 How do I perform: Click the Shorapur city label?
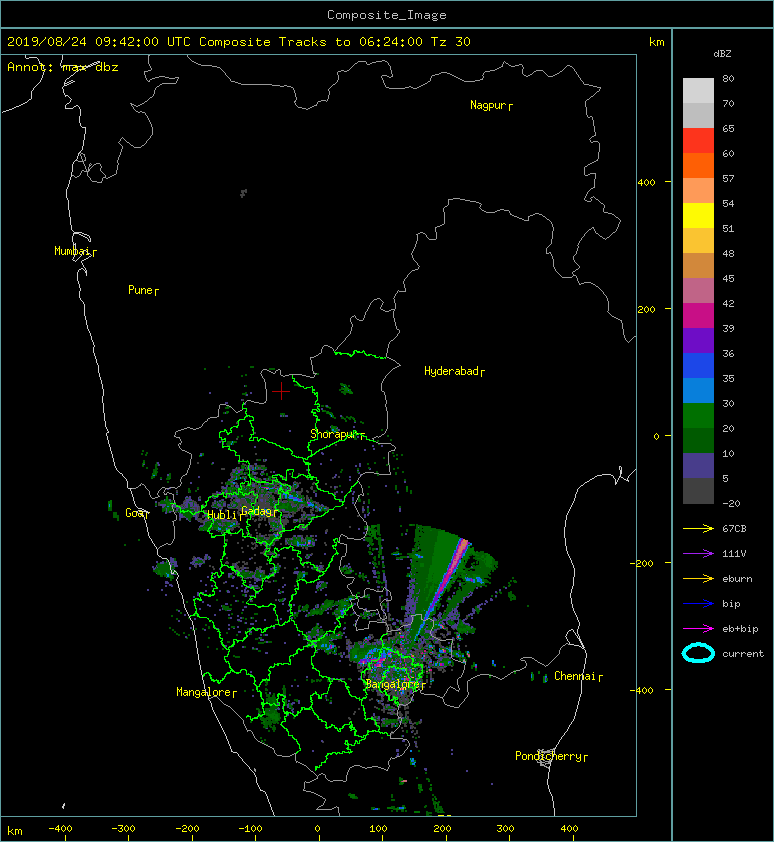pyautogui.click(x=337, y=434)
